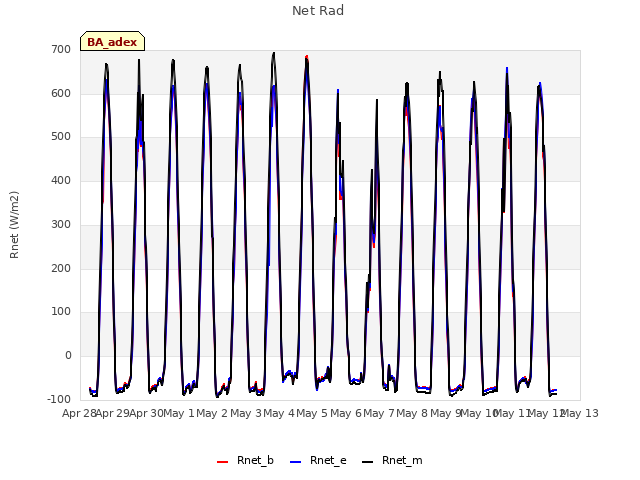Click the 200 y-axis tick label
The width and height of the screenshot is (640, 480).
pos(61,269)
